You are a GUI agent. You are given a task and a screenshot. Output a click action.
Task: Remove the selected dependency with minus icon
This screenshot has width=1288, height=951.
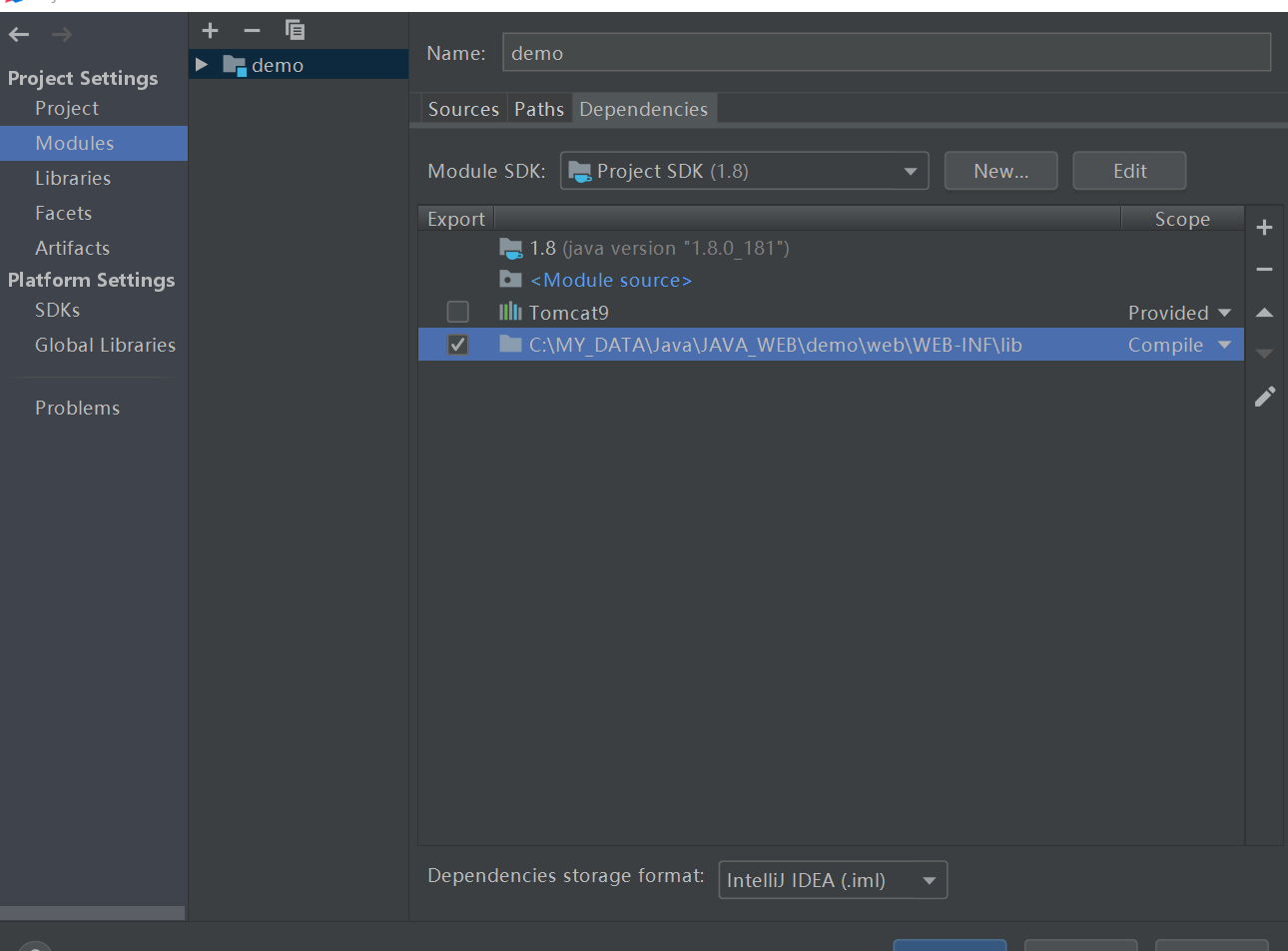click(x=1264, y=269)
